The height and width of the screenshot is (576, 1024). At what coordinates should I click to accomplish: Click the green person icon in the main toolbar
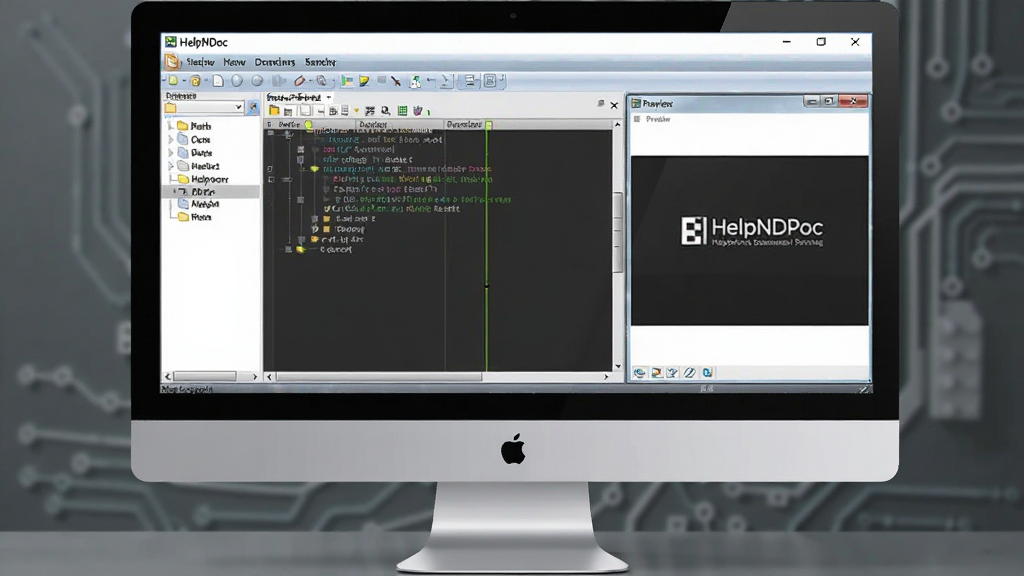415,81
